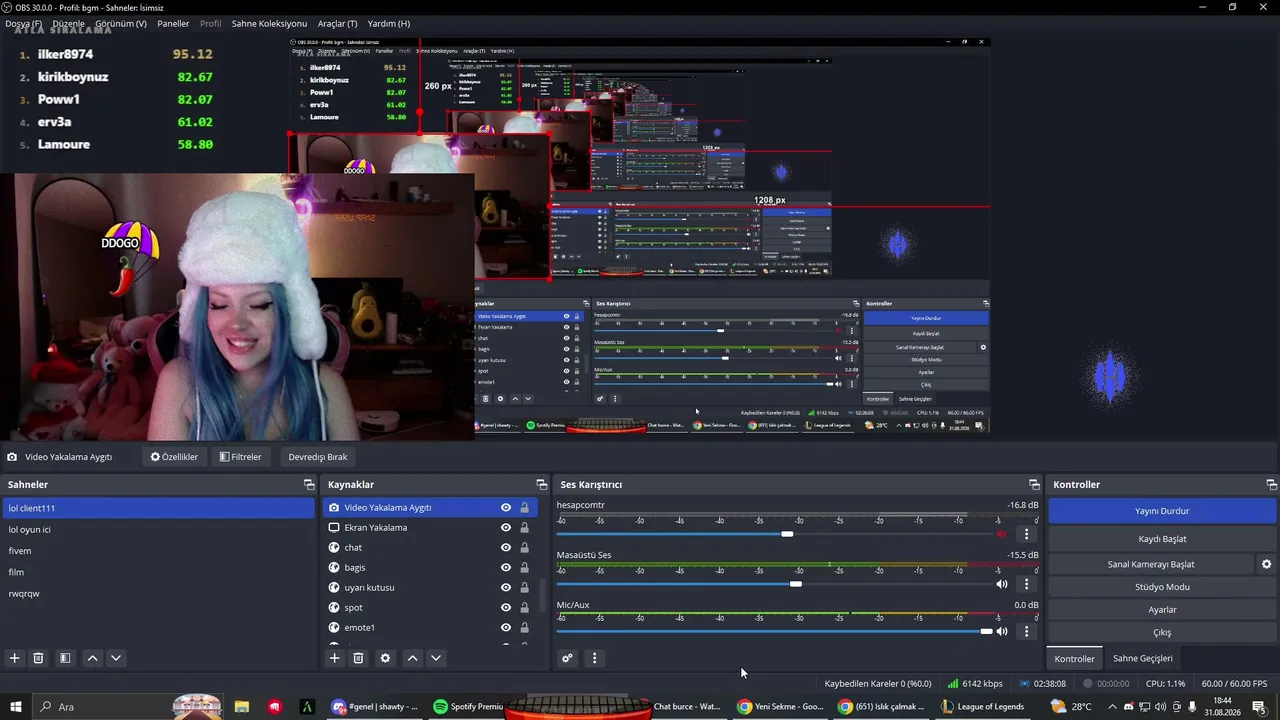Open source properties gear in Kaynaklar toolbar
1280x720 pixels.
(x=385, y=658)
